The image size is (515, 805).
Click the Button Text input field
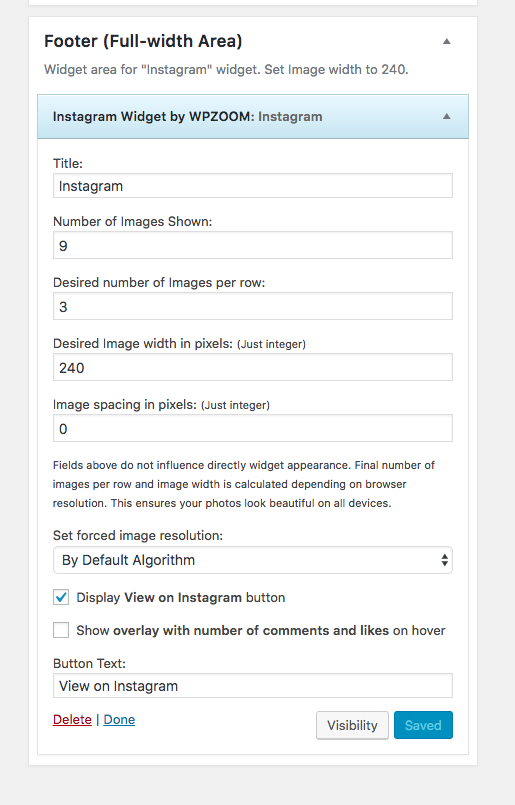coord(253,686)
